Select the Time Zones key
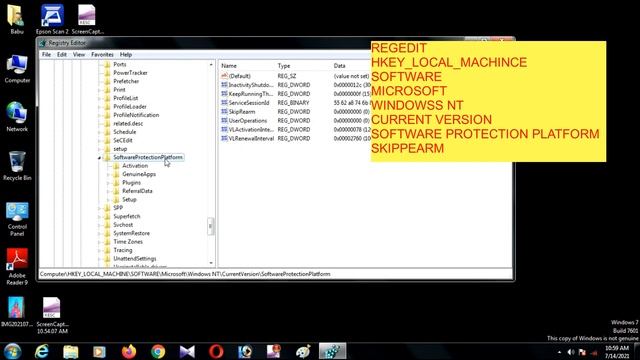Viewport: 640px width, 360px height. click(x=128, y=242)
